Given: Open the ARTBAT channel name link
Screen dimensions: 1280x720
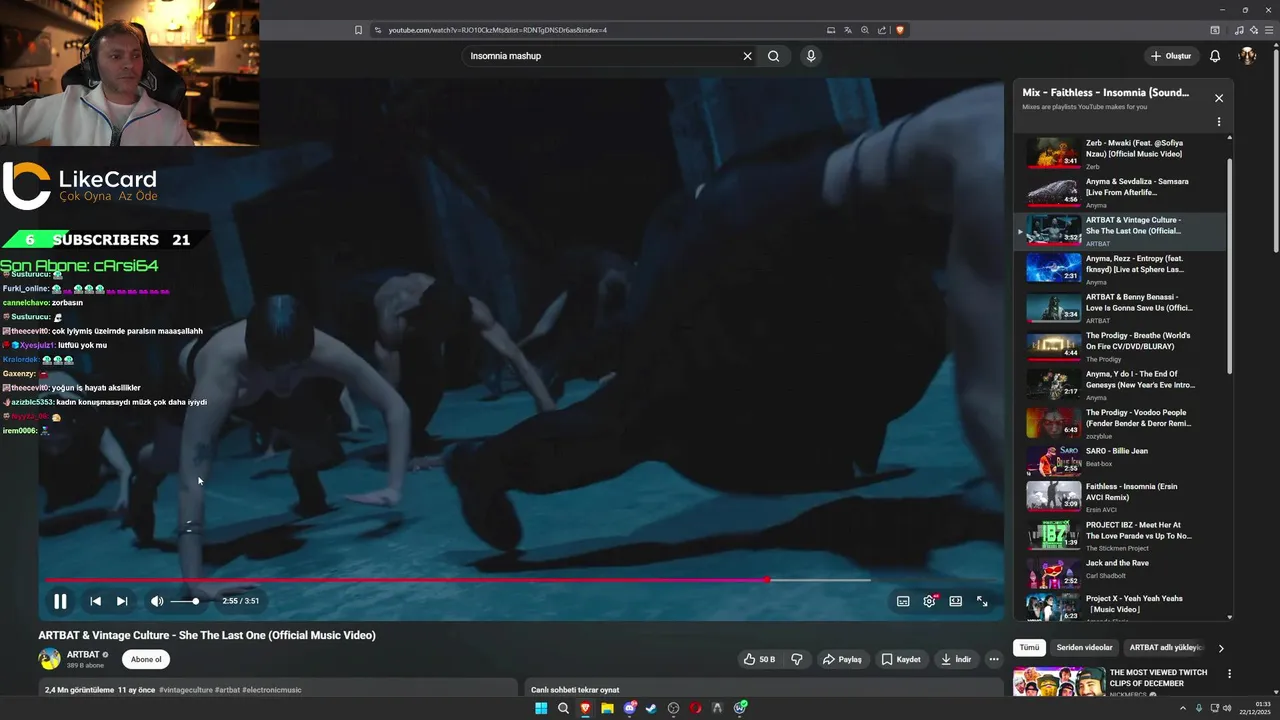Looking at the screenshot, I should [83, 655].
